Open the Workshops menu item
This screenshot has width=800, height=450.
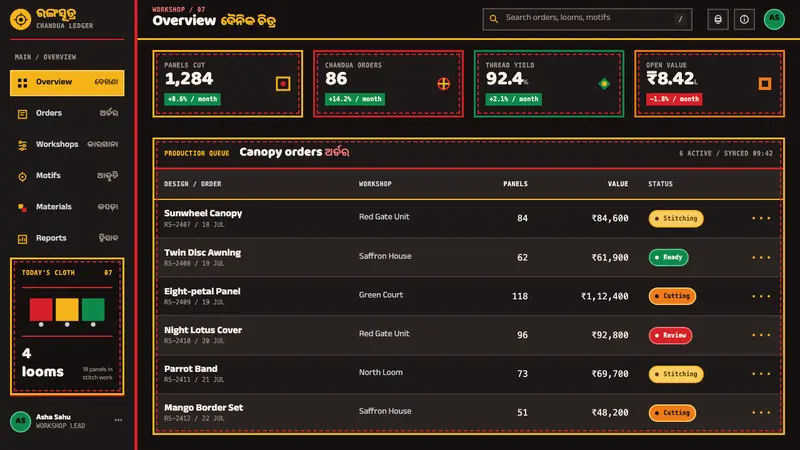pyautogui.click(x=67, y=145)
